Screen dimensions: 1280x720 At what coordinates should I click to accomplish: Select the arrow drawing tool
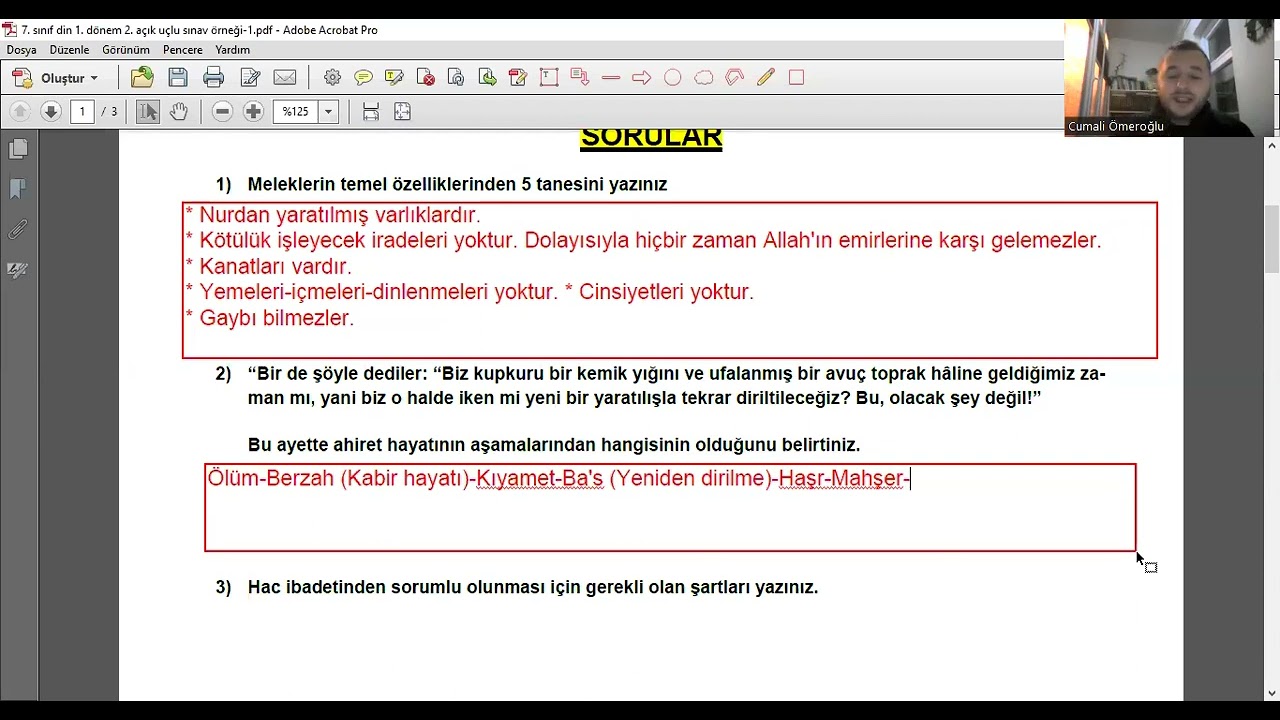642,77
